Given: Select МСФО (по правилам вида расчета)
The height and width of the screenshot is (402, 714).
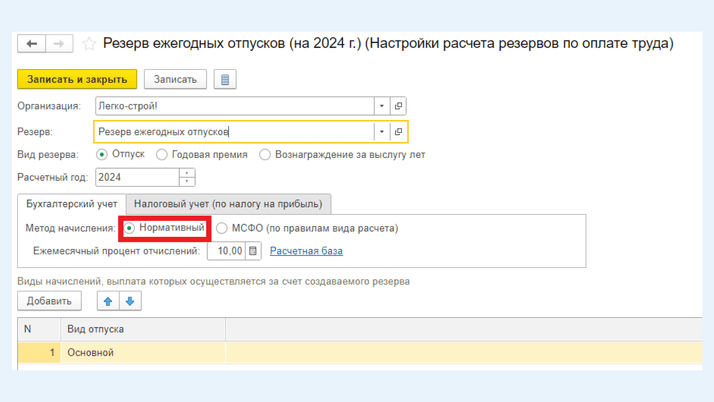Looking at the screenshot, I should [x=222, y=228].
